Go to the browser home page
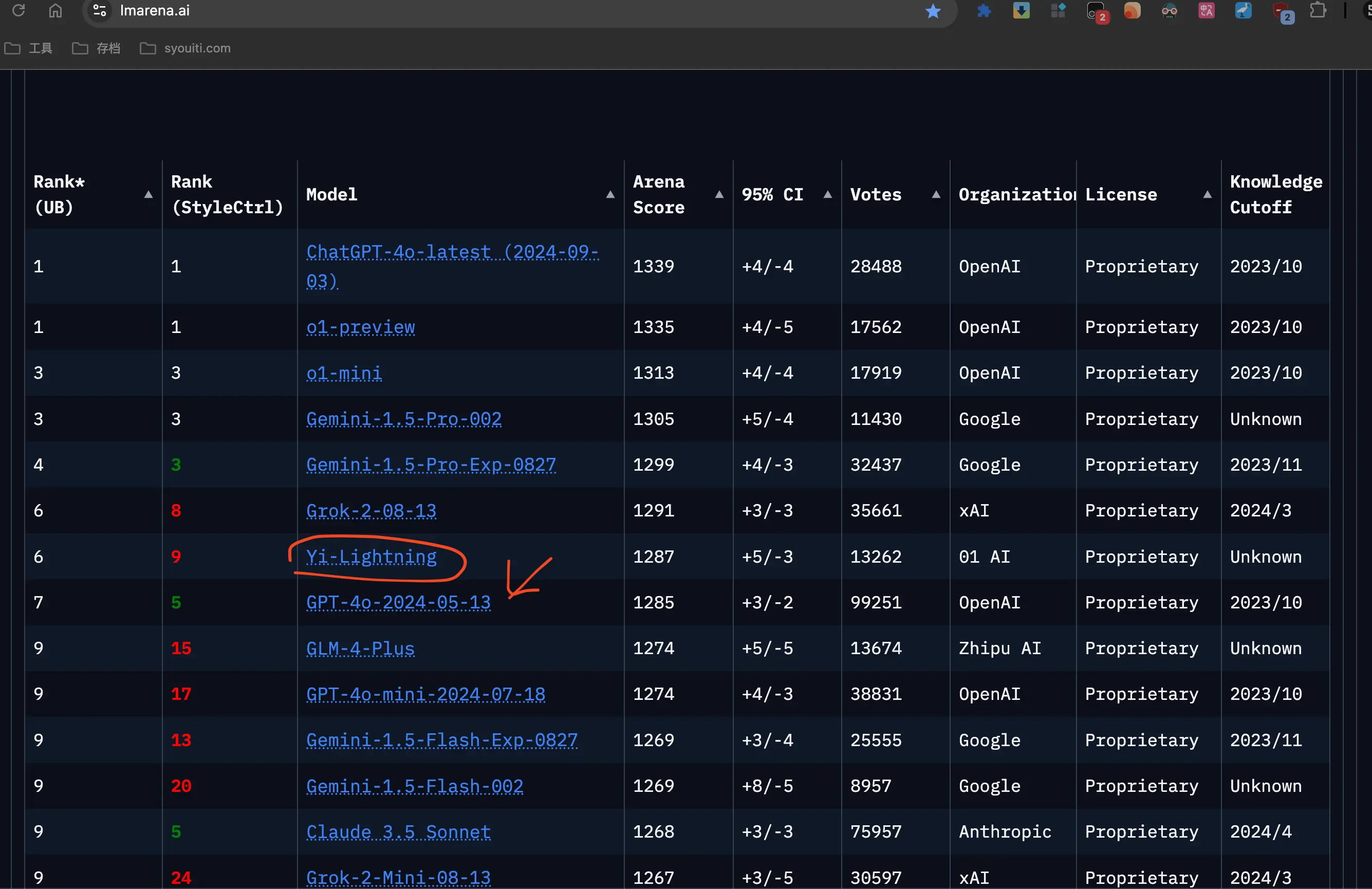Image resolution: width=1372 pixels, height=889 pixels. 55,11
